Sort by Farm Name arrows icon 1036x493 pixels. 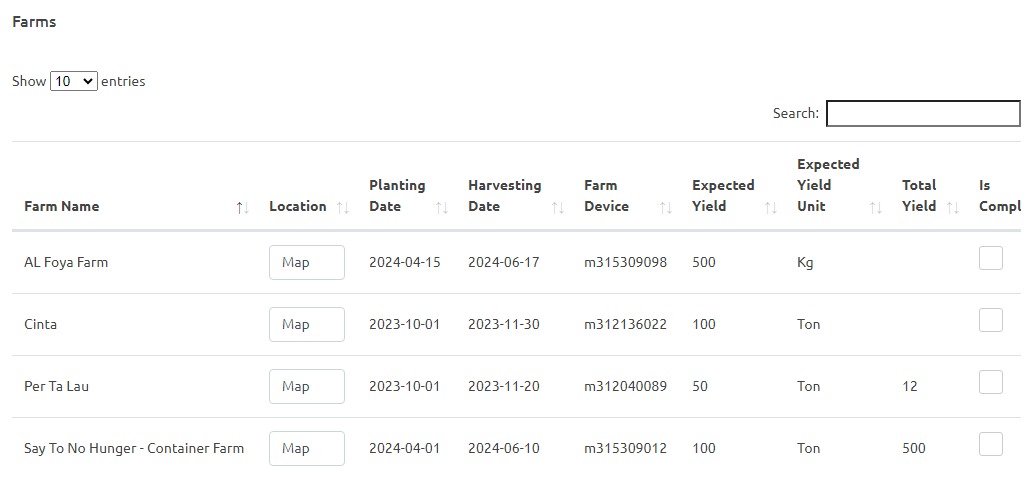(242, 207)
